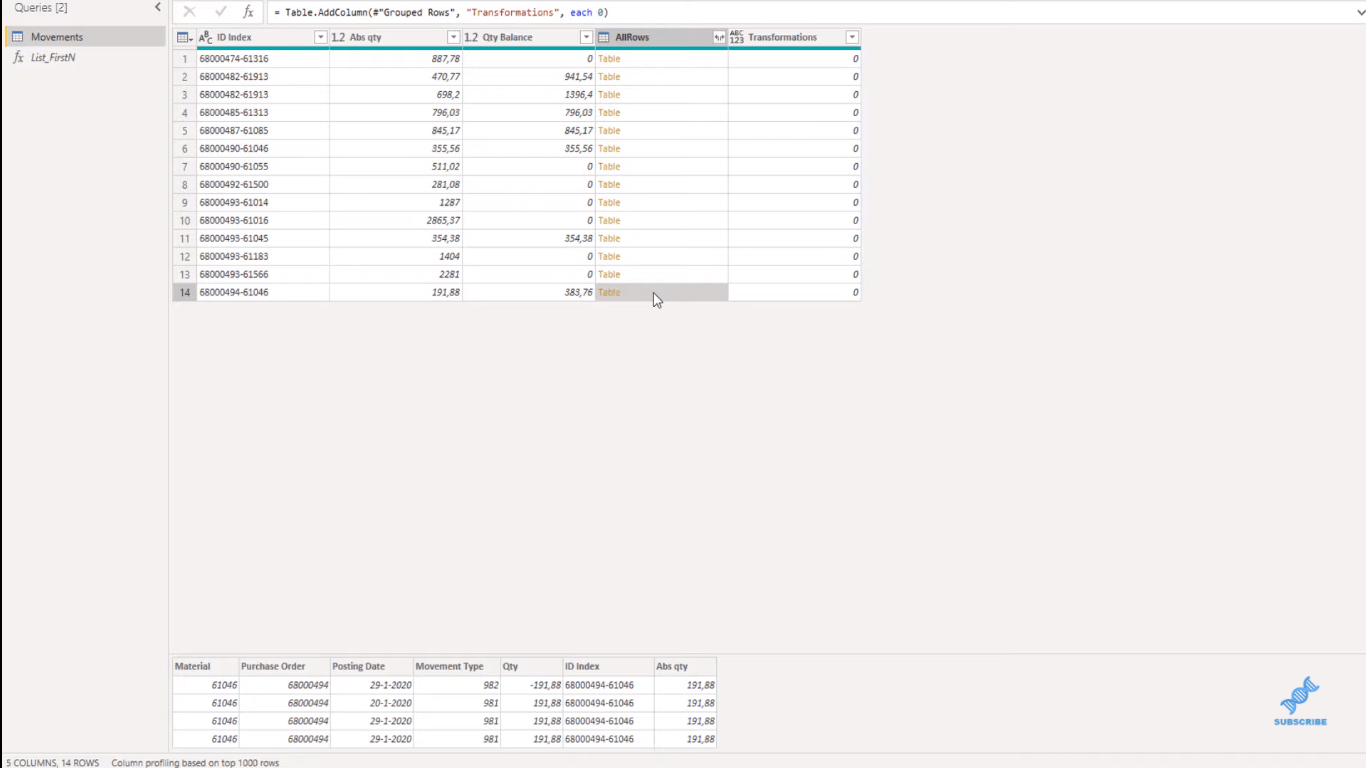Click the ABC123 type icon of Transformations

(x=737, y=37)
